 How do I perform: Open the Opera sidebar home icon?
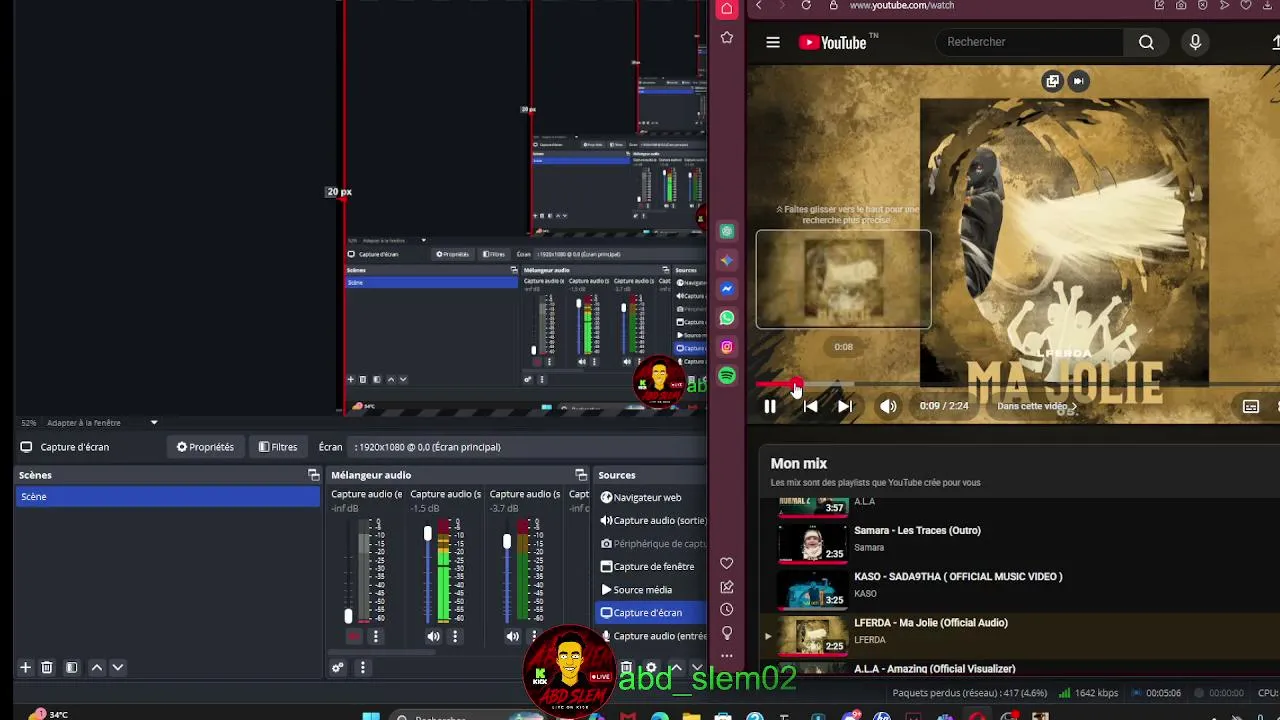727,9
